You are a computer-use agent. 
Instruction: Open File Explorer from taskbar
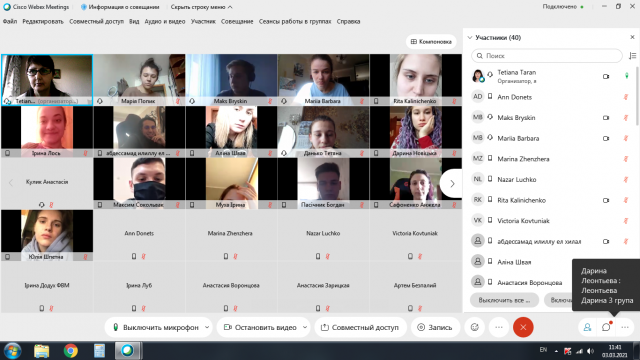pos(42,351)
